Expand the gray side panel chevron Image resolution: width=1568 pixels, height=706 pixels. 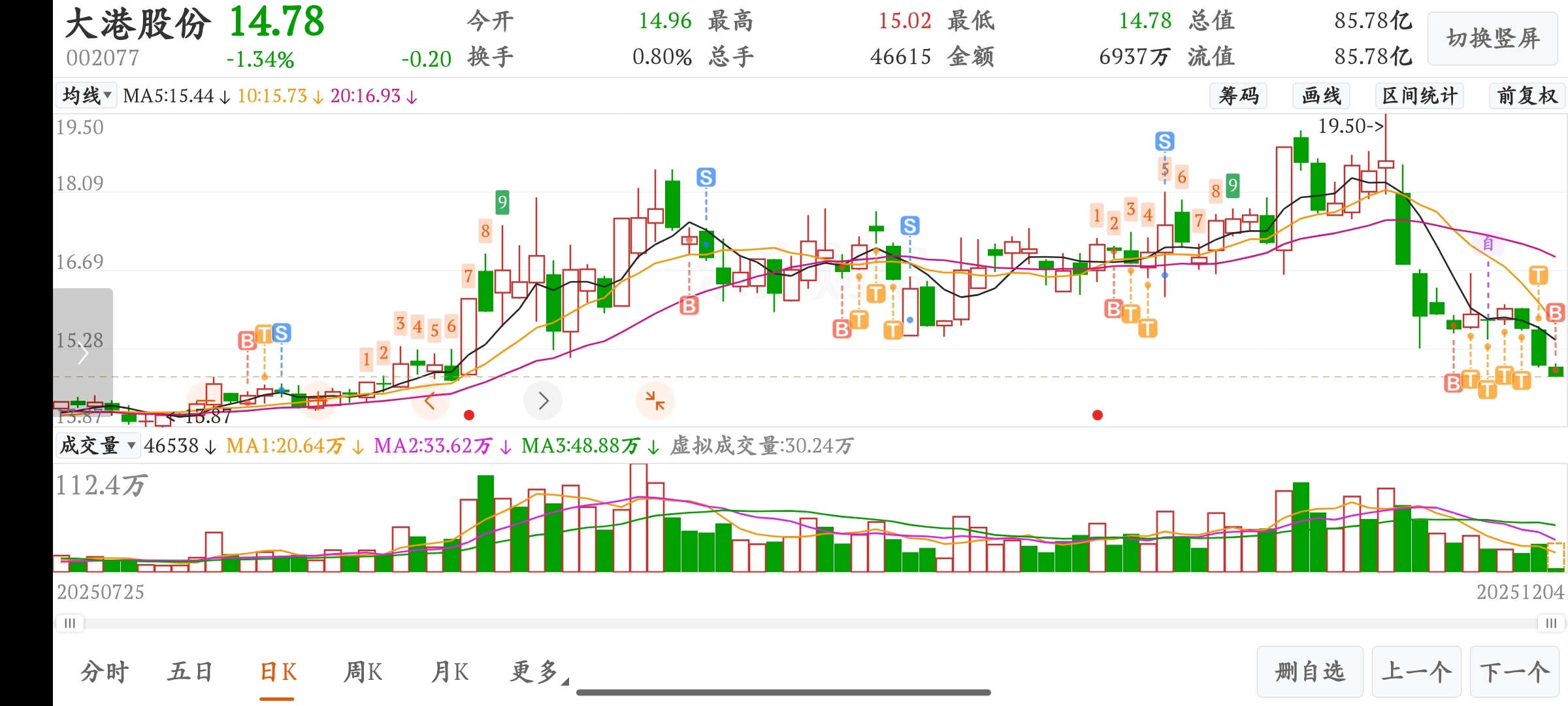(x=83, y=354)
